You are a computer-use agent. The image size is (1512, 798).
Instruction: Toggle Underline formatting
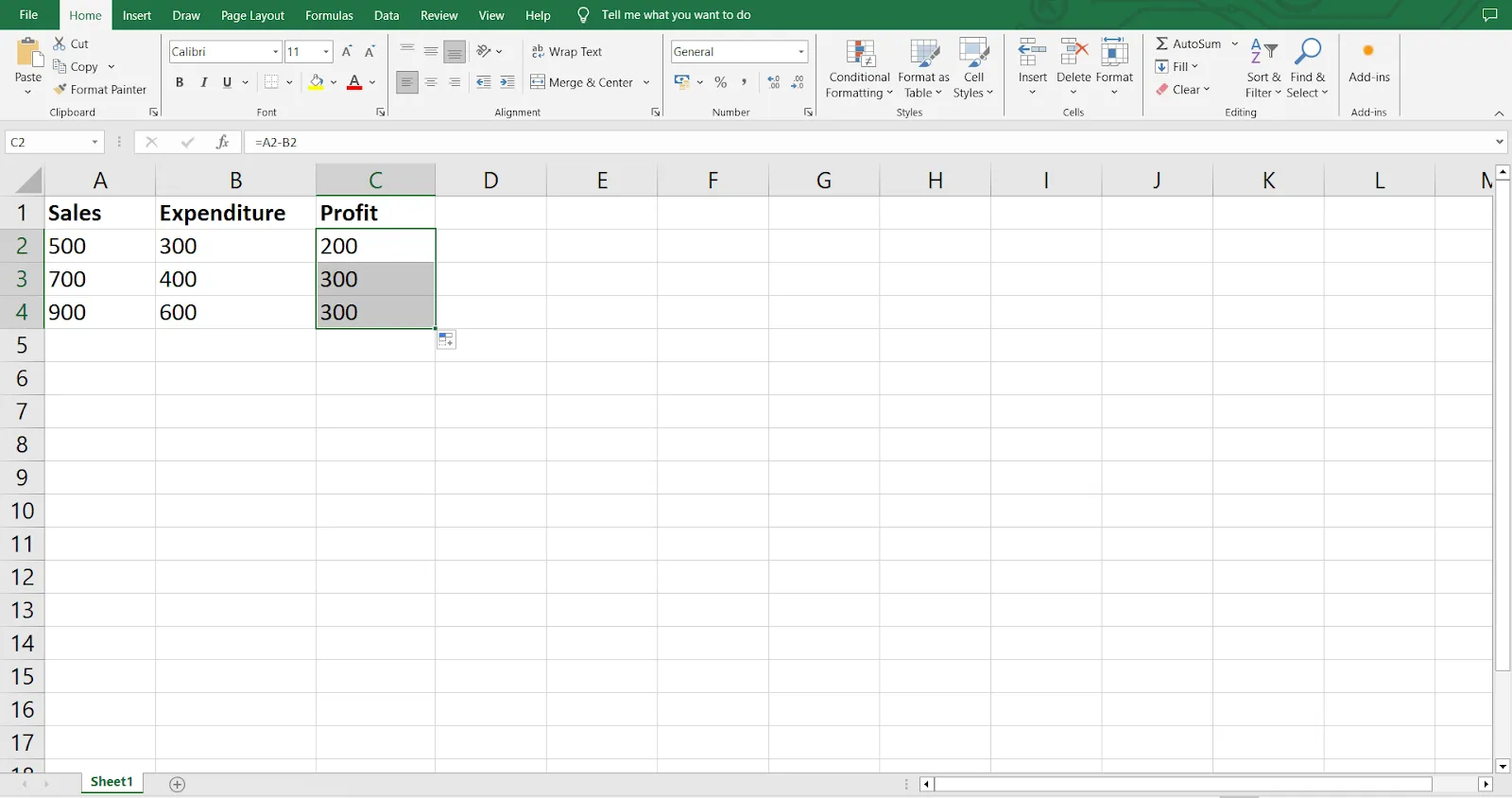(x=227, y=82)
